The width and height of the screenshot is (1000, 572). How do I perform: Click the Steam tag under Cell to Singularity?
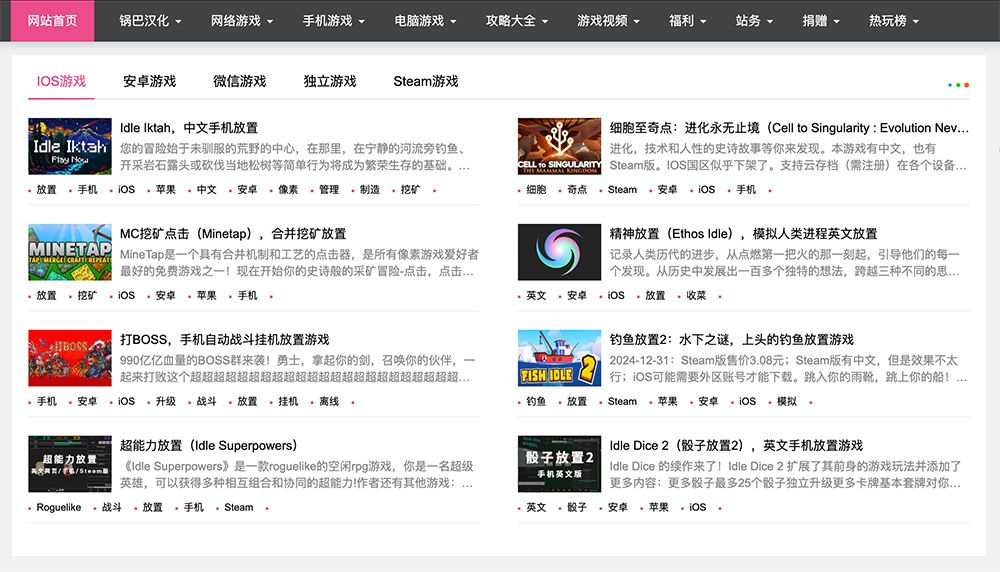tap(622, 189)
